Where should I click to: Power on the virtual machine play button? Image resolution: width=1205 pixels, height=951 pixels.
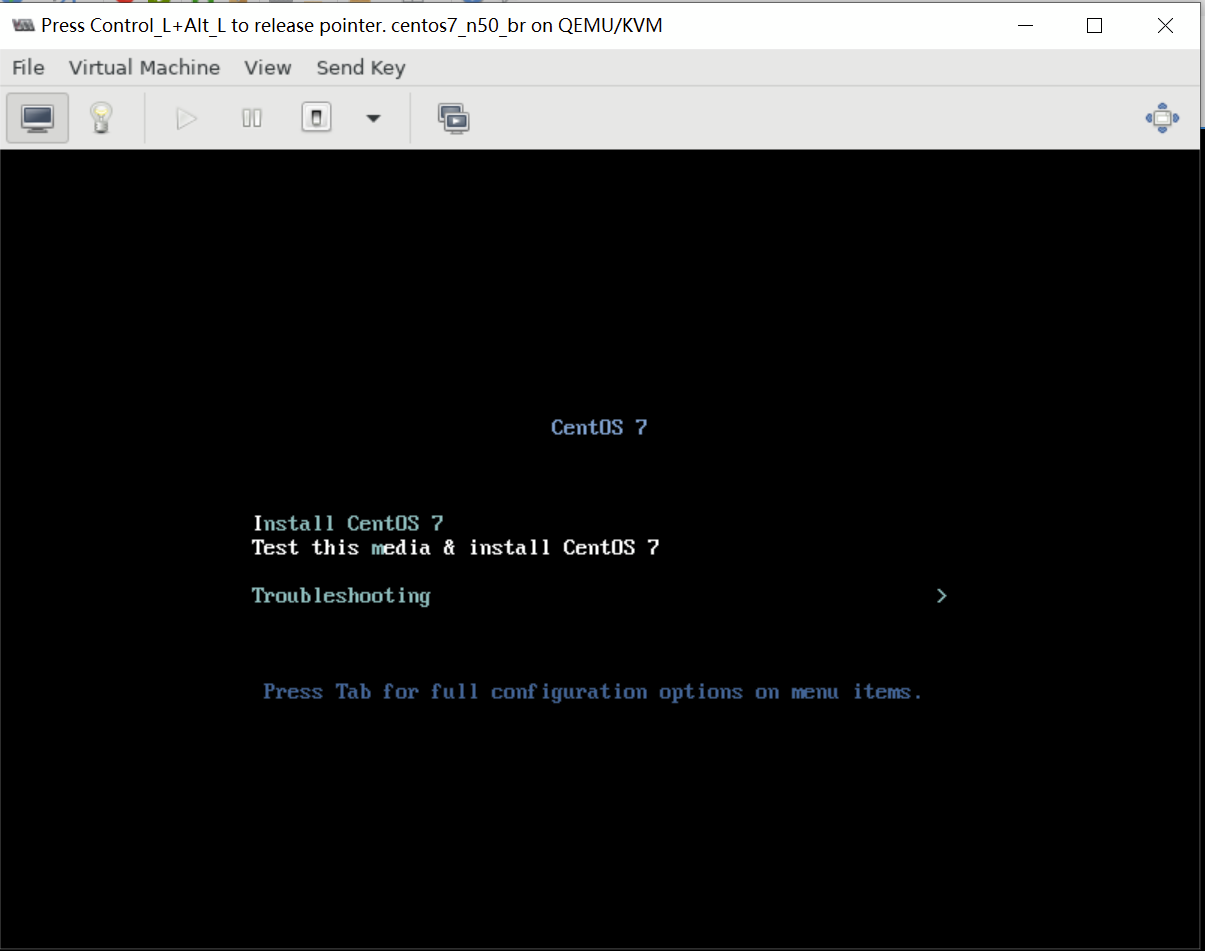186,119
